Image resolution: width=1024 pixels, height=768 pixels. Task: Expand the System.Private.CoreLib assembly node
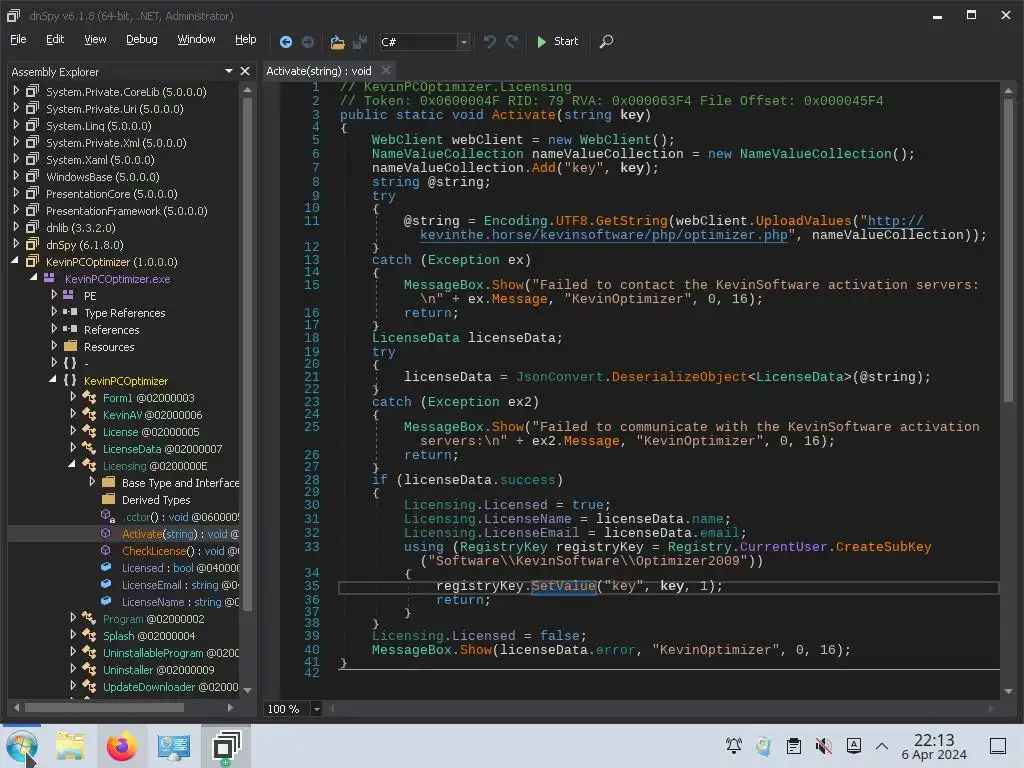[x=16, y=91]
